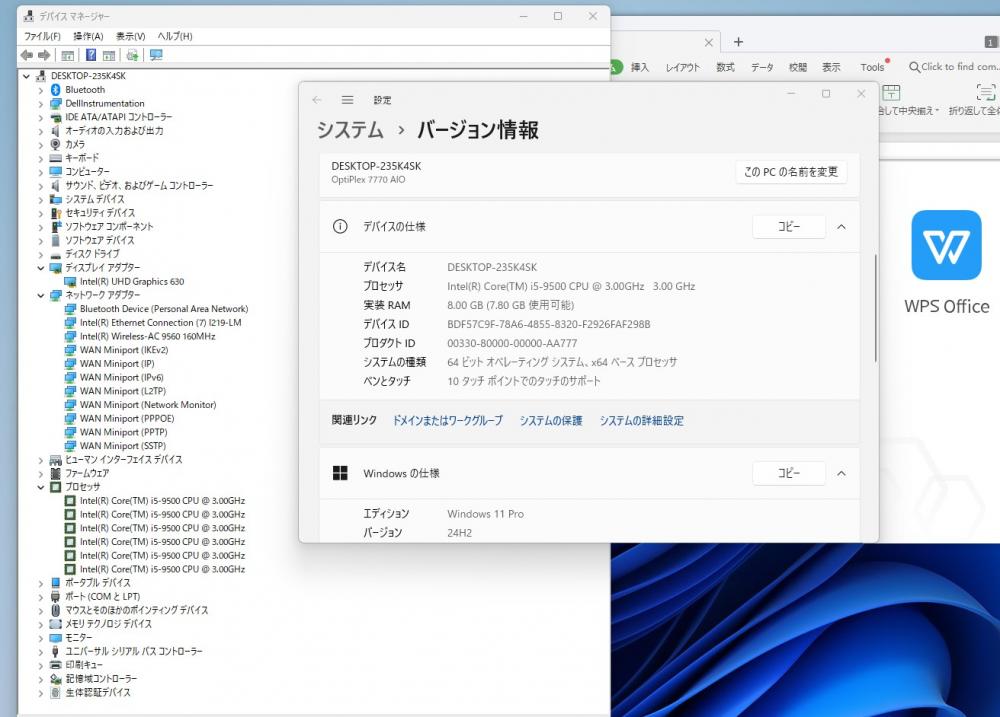Click the help icon in Device Manager toolbar
This screenshot has height=717, width=1000.
91,55
